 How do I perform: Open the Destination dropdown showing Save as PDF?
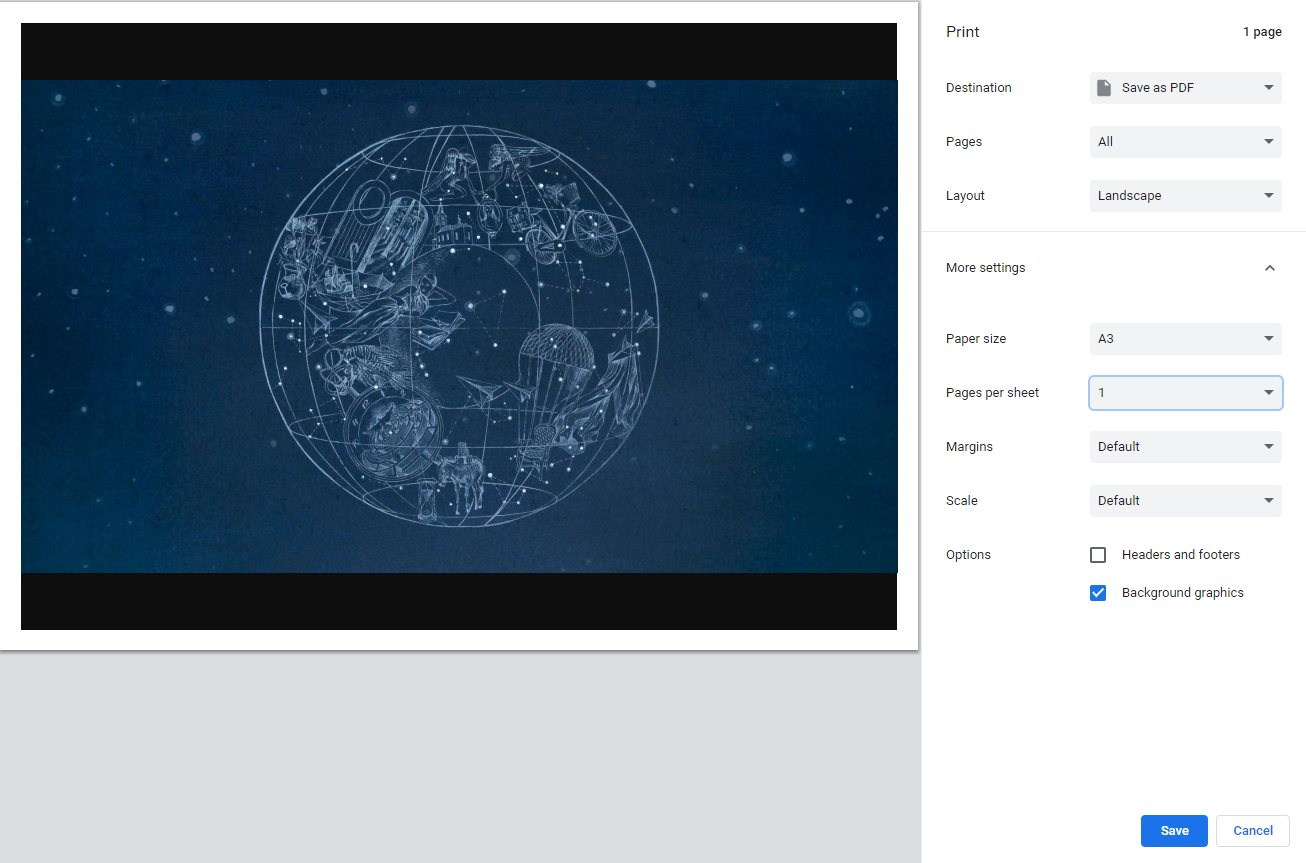click(x=1185, y=88)
